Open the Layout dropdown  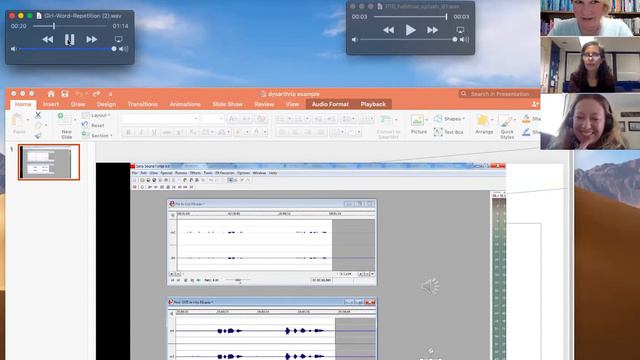(96, 116)
